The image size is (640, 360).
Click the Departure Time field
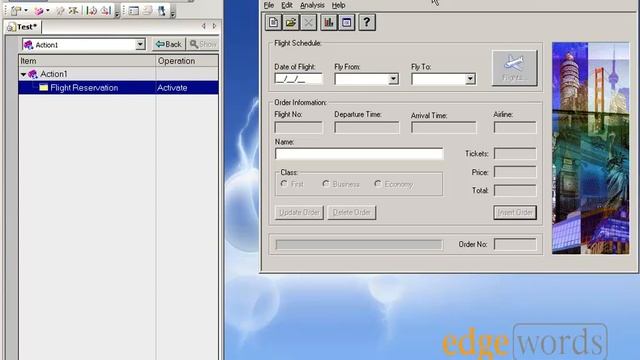pyautogui.click(x=367, y=128)
